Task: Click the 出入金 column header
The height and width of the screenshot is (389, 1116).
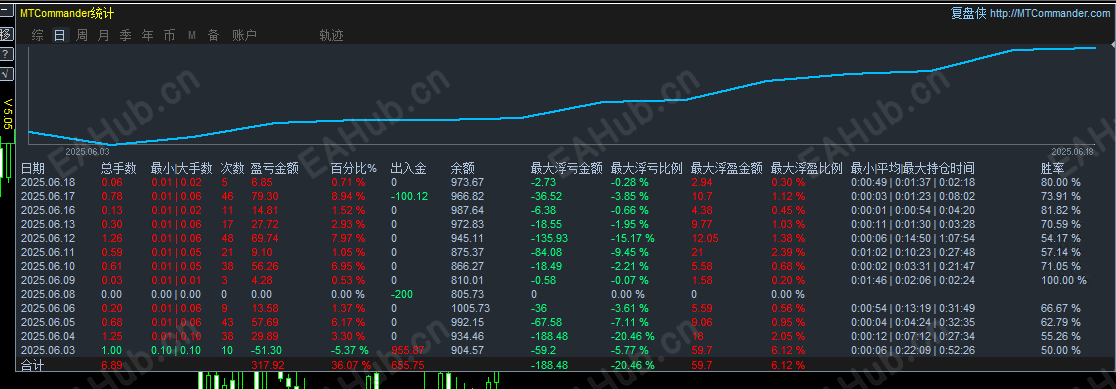Action: click(409, 169)
